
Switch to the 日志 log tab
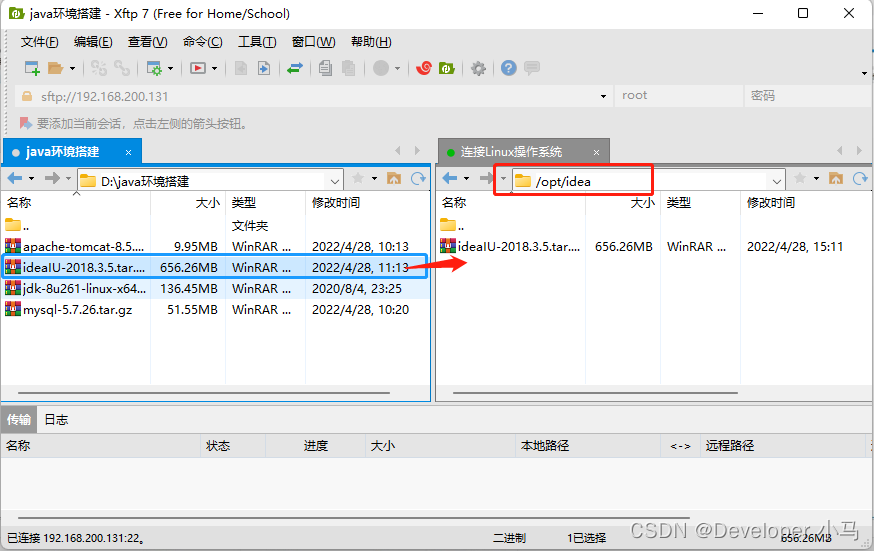pyautogui.click(x=56, y=420)
